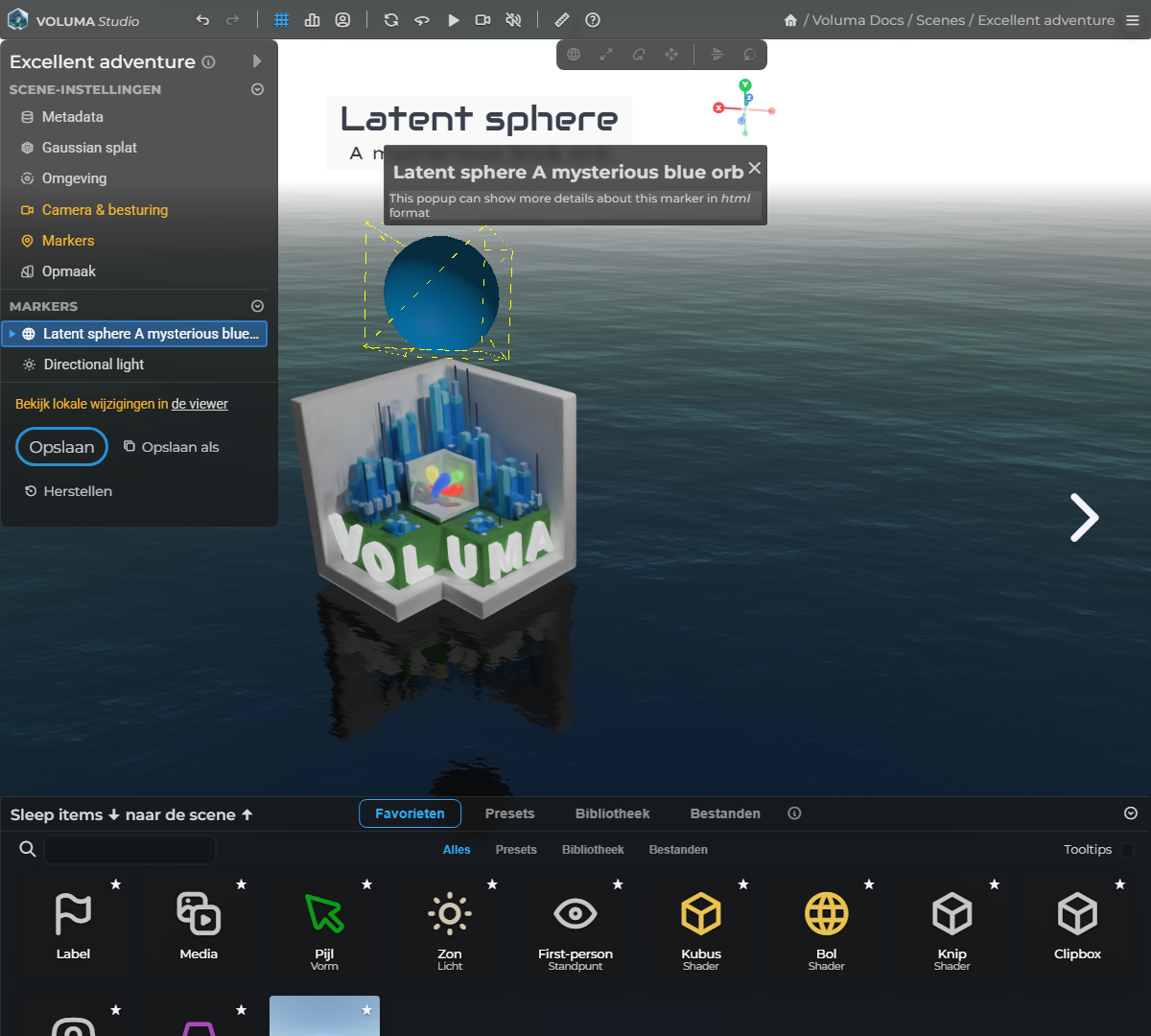1151x1036 pixels.
Task: Switch to the main Bibliotheek tab
Action: tap(613, 813)
